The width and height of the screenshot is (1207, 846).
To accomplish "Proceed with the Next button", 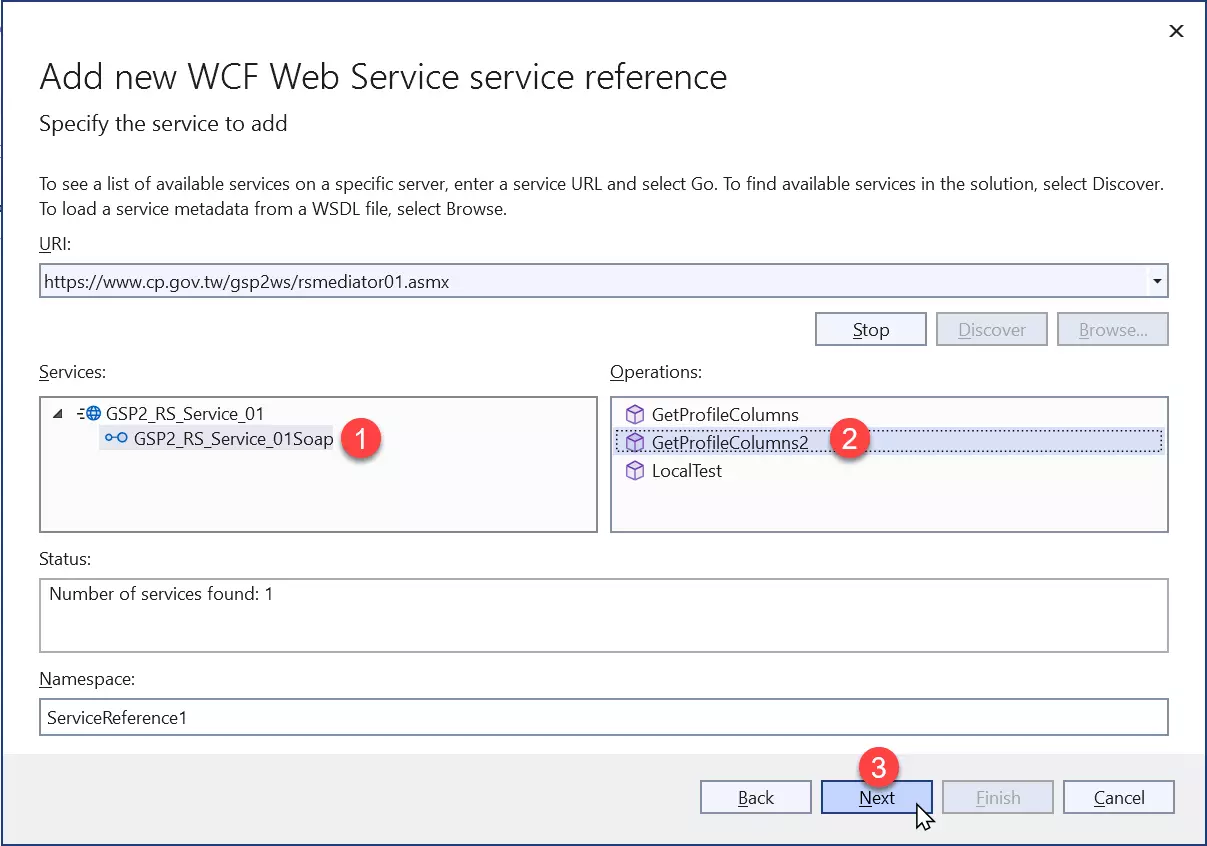I will [877, 797].
